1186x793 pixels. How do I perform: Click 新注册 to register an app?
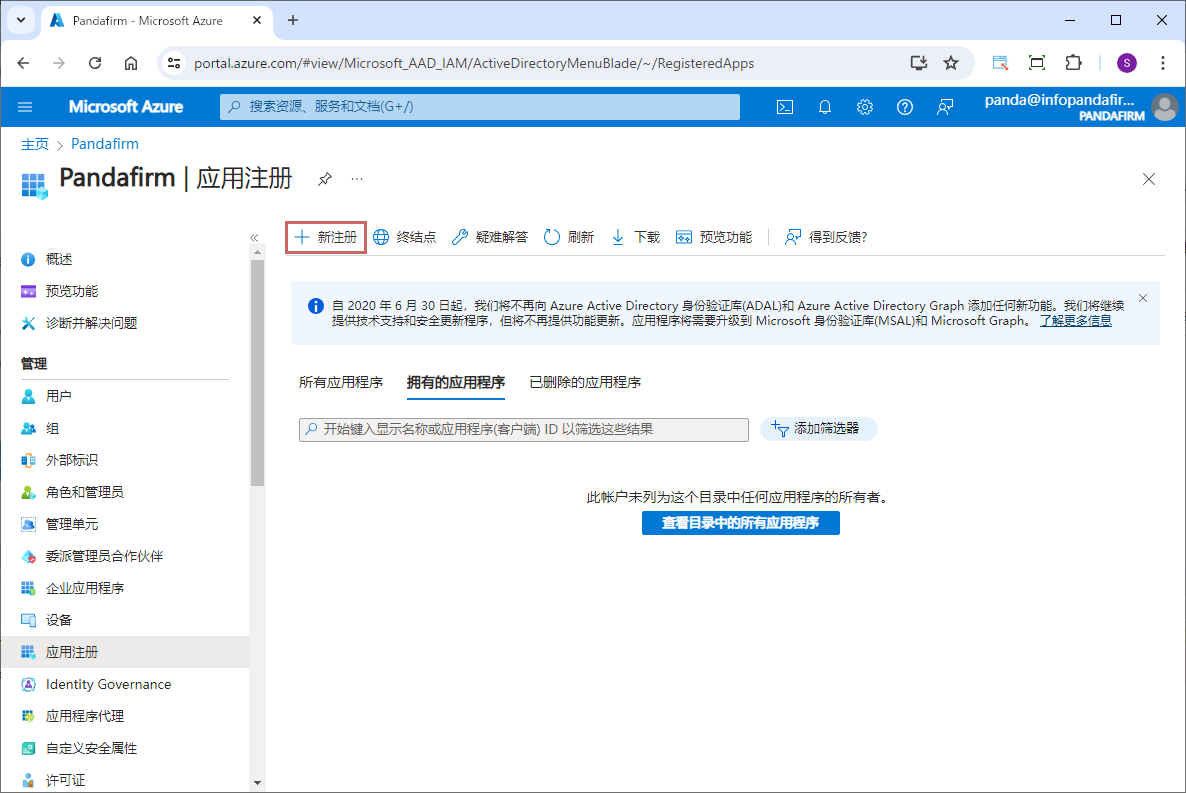point(326,237)
